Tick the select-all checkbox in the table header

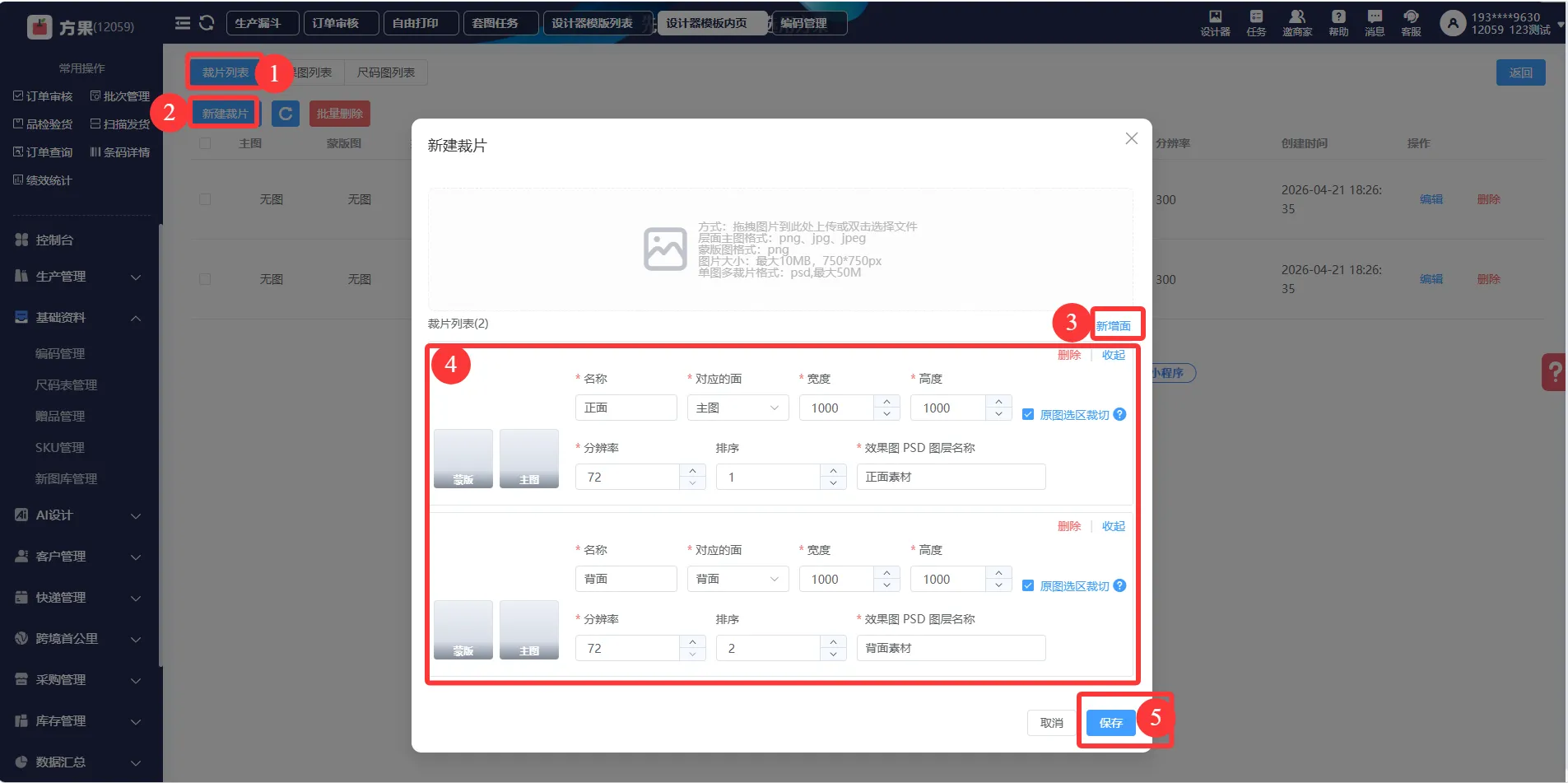(205, 143)
